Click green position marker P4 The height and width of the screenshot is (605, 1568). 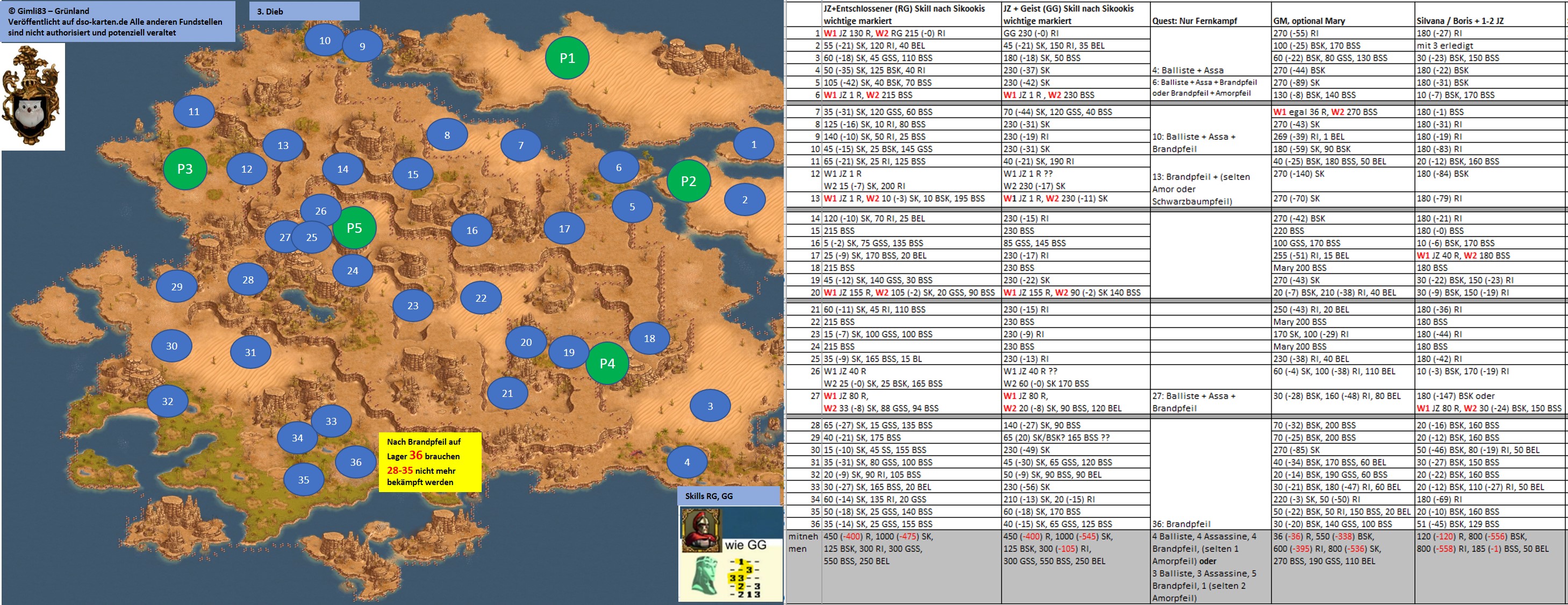[x=607, y=363]
